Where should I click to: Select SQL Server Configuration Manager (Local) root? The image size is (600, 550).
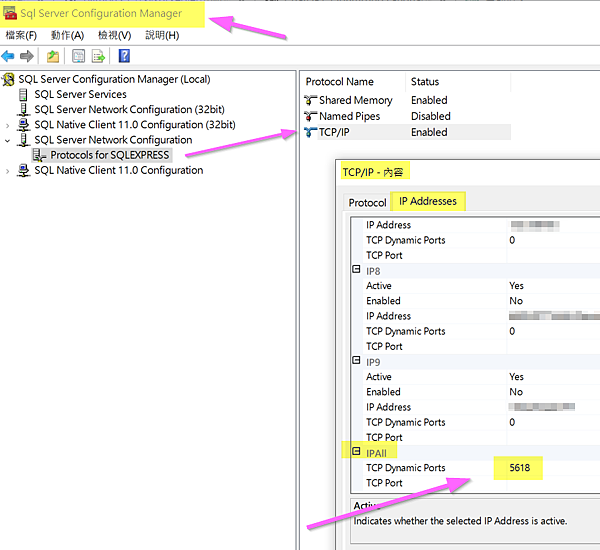click(114, 79)
